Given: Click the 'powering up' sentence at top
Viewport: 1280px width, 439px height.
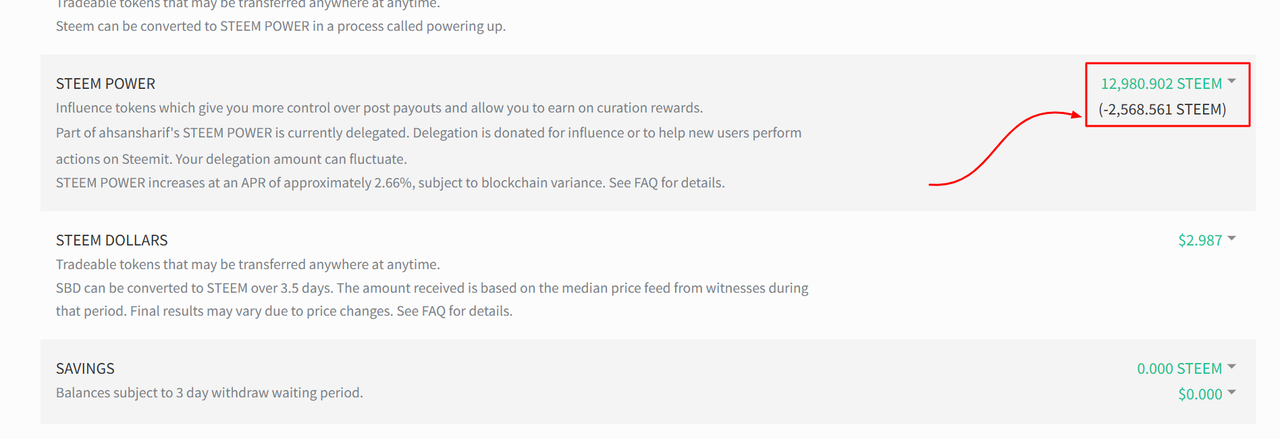Looking at the screenshot, I should [x=280, y=26].
